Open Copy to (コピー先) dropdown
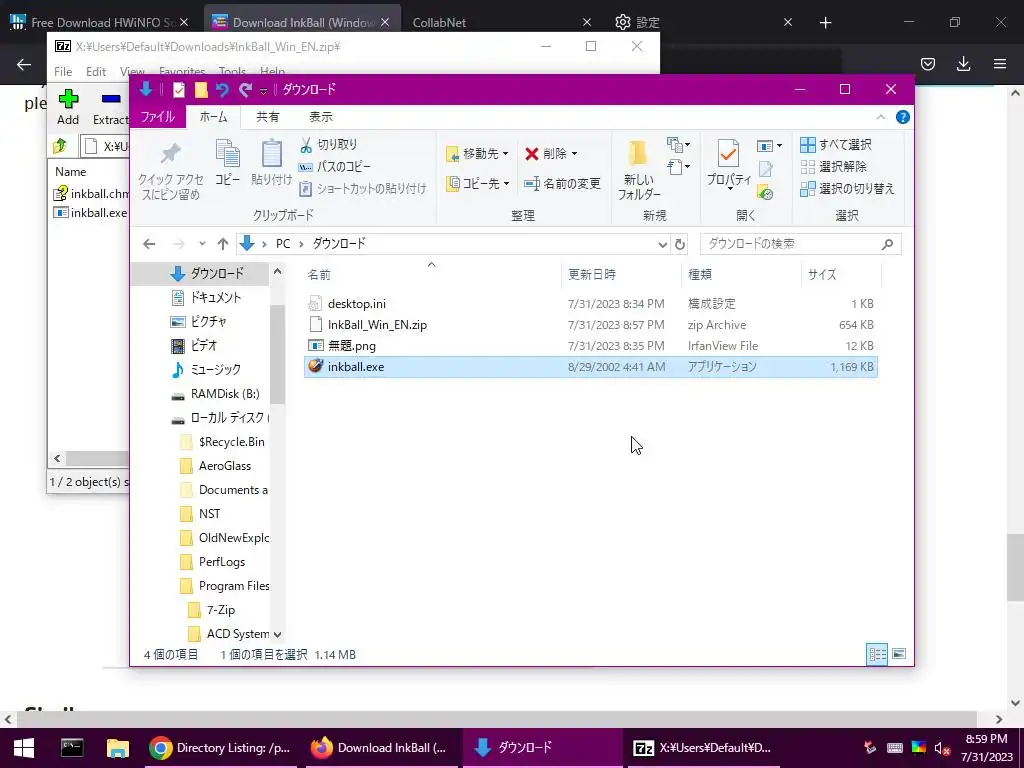Screen dimensions: 1024x768 click(477, 184)
